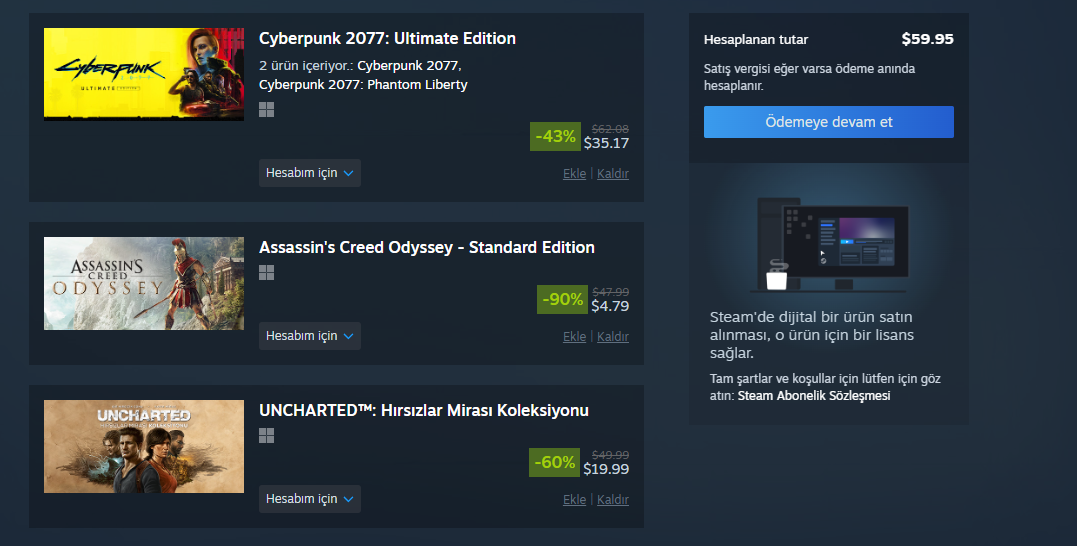Screen dimensions: 1077x546
Task: Click Windows icon under Cyberpunk 2077 title
Action: tap(266, 110)
